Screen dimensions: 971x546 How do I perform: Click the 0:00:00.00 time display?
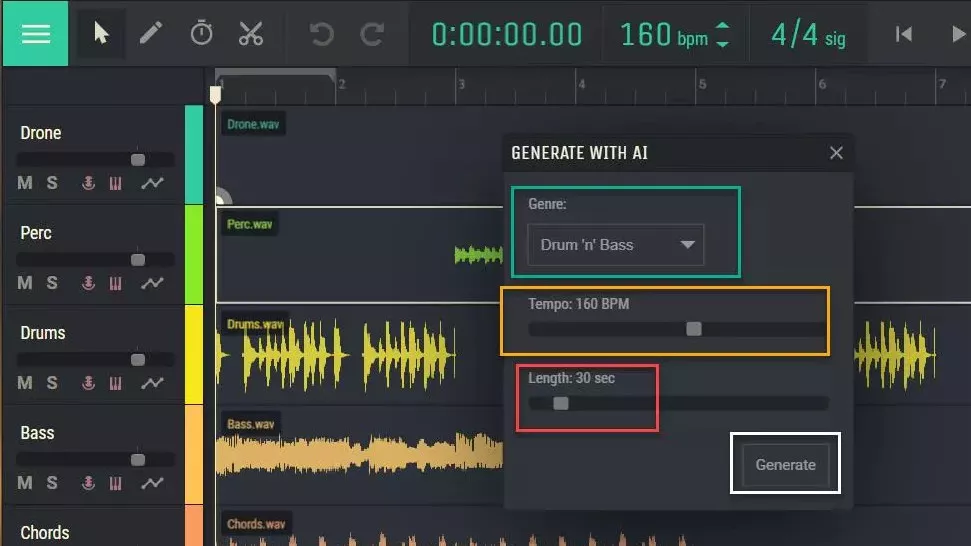(x=507, y=35)
